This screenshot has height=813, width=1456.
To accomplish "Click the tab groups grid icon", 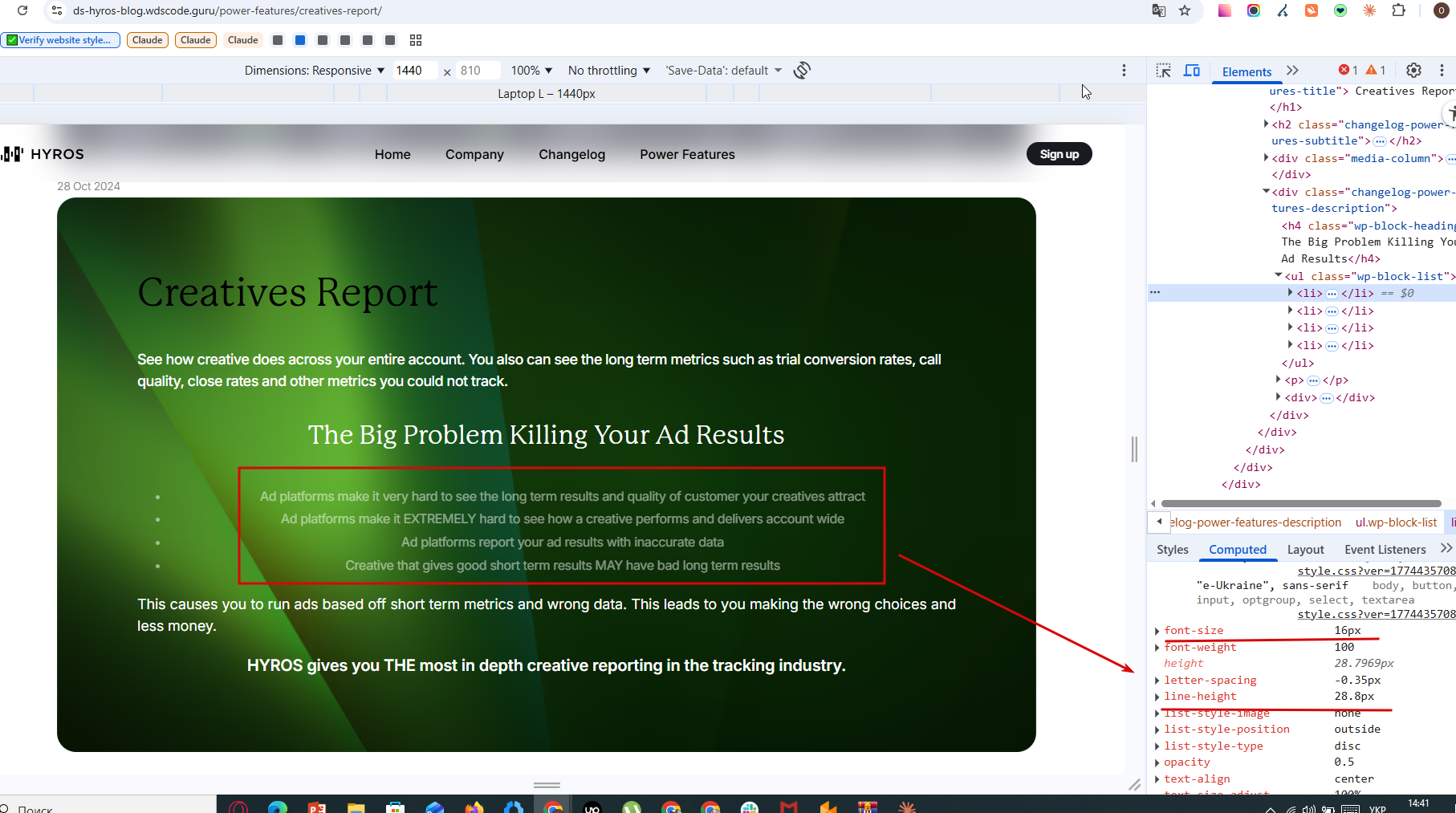I will pos(416,40).
